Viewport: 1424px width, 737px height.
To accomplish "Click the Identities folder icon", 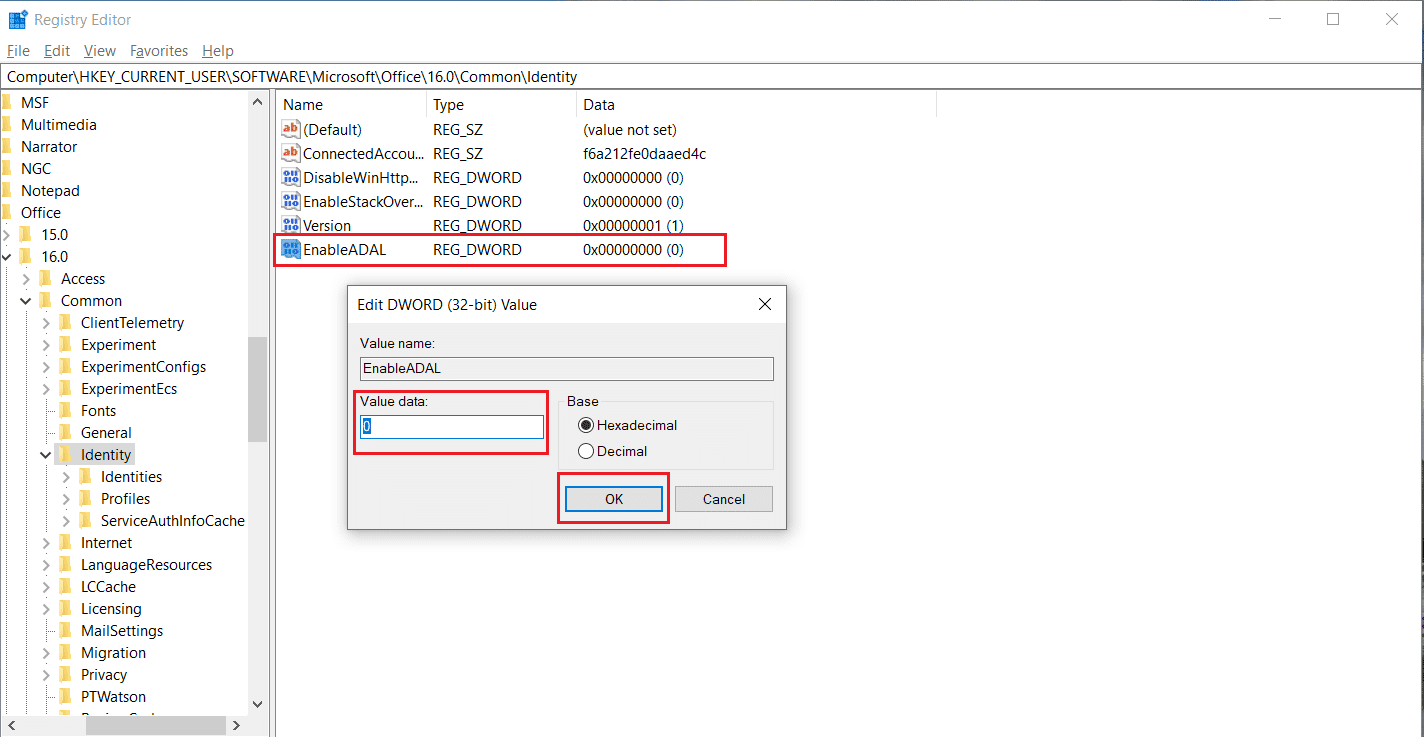I will point(86,477).
